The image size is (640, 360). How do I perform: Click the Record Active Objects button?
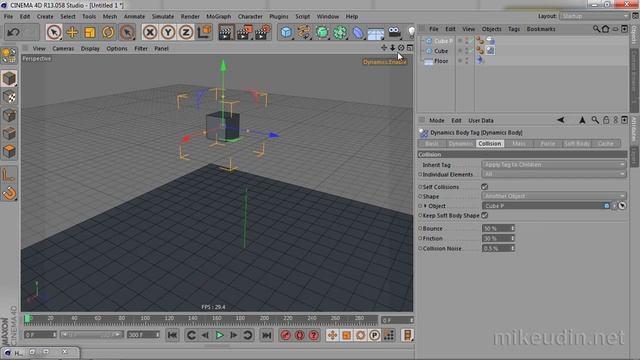[286, 335]
